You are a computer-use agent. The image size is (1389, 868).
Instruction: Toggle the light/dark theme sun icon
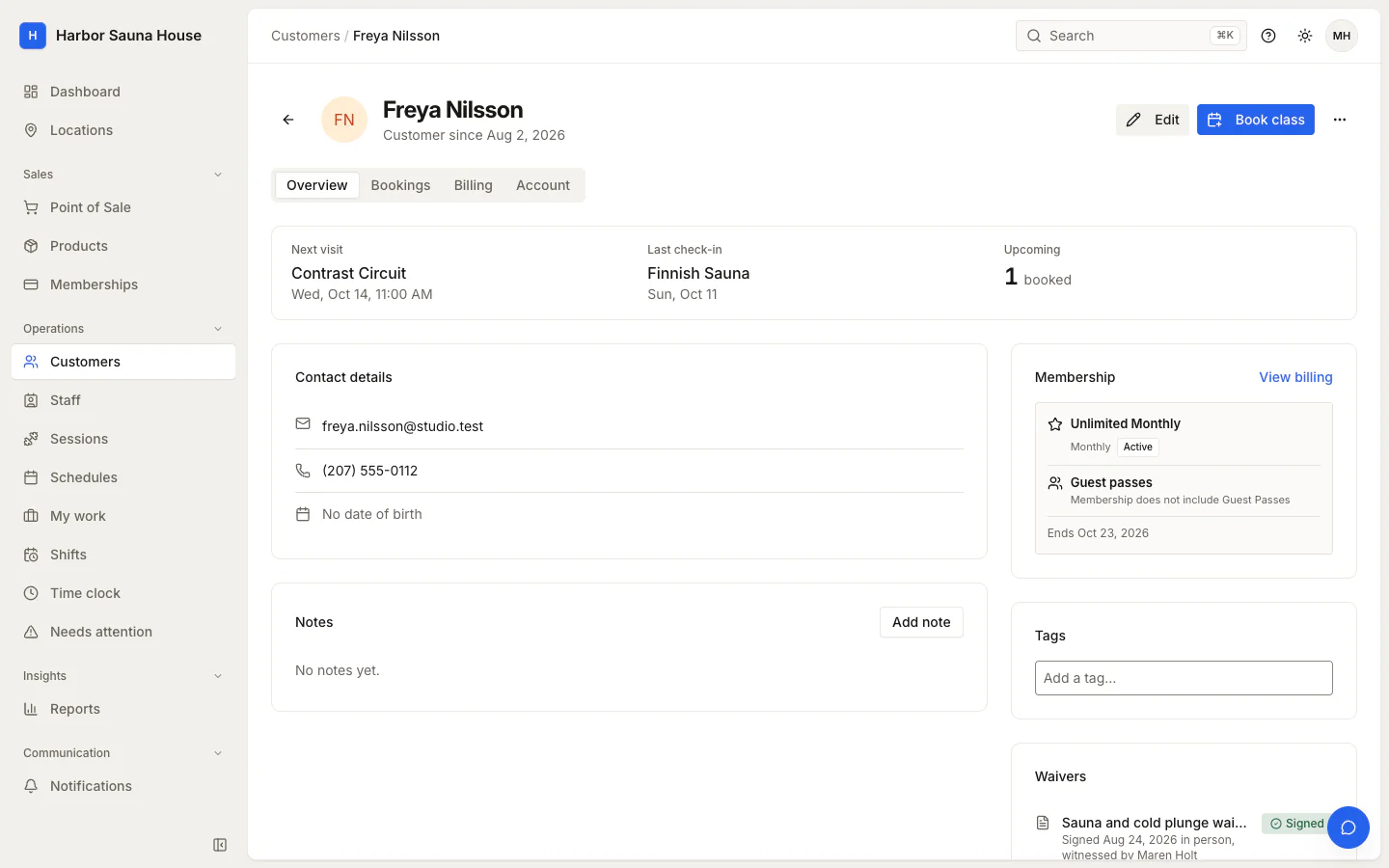(x=1305, y=36)
